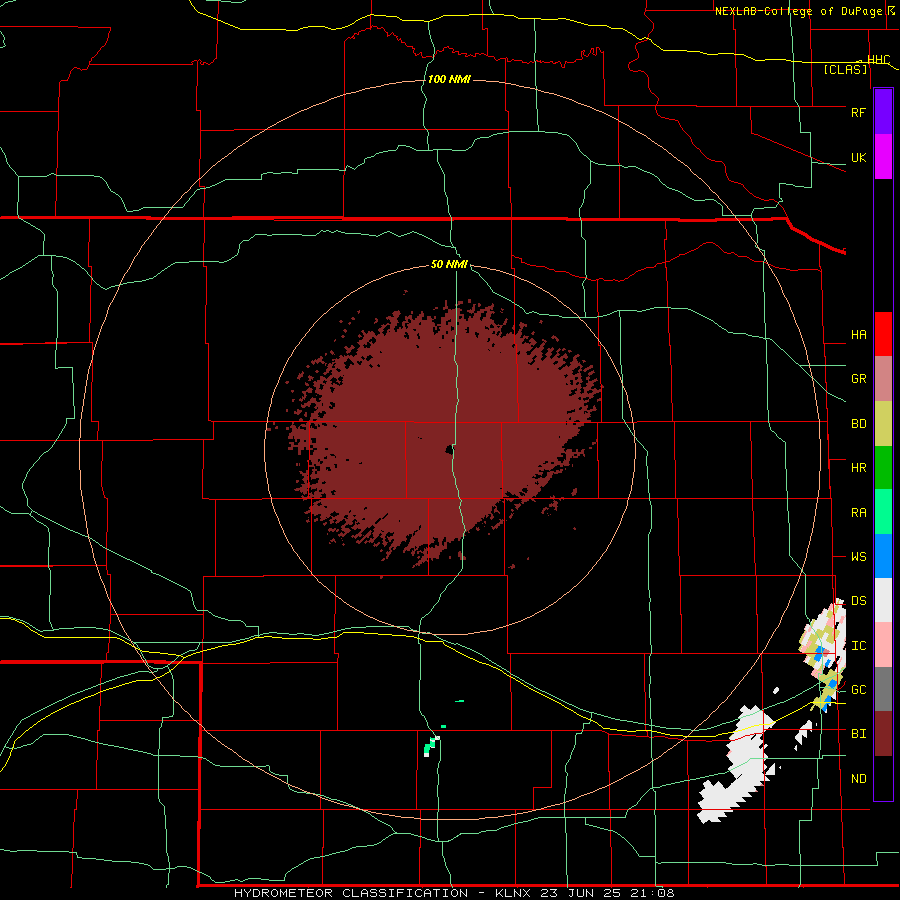Image resolution: width=900 pixels, height=900 pixels.
Task: Click the HA legend label
Action: [x=858, y=335]
